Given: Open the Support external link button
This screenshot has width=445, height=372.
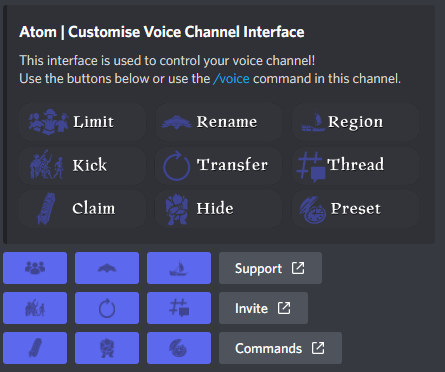Looking at the screenshot, I should (270, 268).
